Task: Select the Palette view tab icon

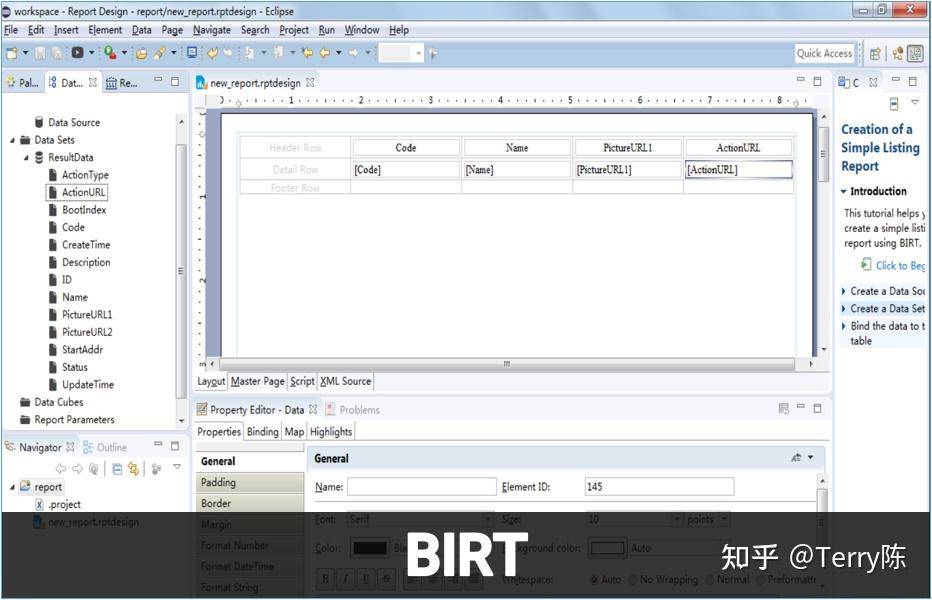Action: 11,83
